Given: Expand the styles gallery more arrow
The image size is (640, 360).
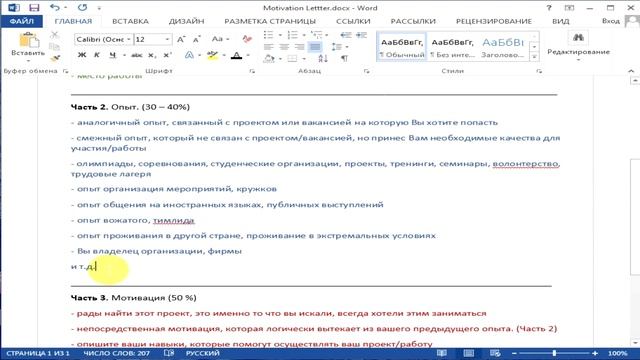Looking at the screenshot, I should point(534,58).
